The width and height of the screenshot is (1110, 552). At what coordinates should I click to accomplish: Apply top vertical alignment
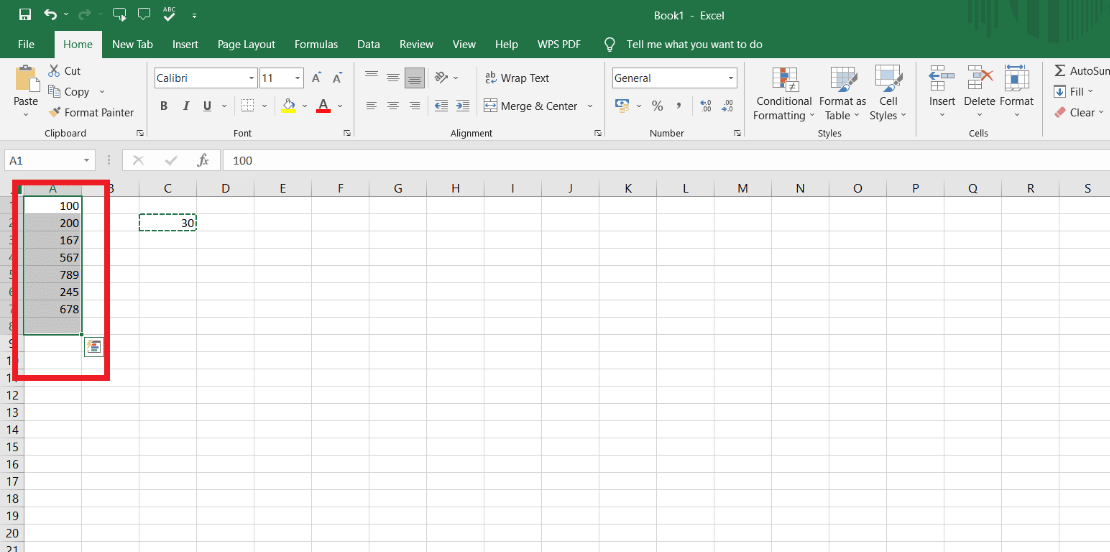pos(372,78)
